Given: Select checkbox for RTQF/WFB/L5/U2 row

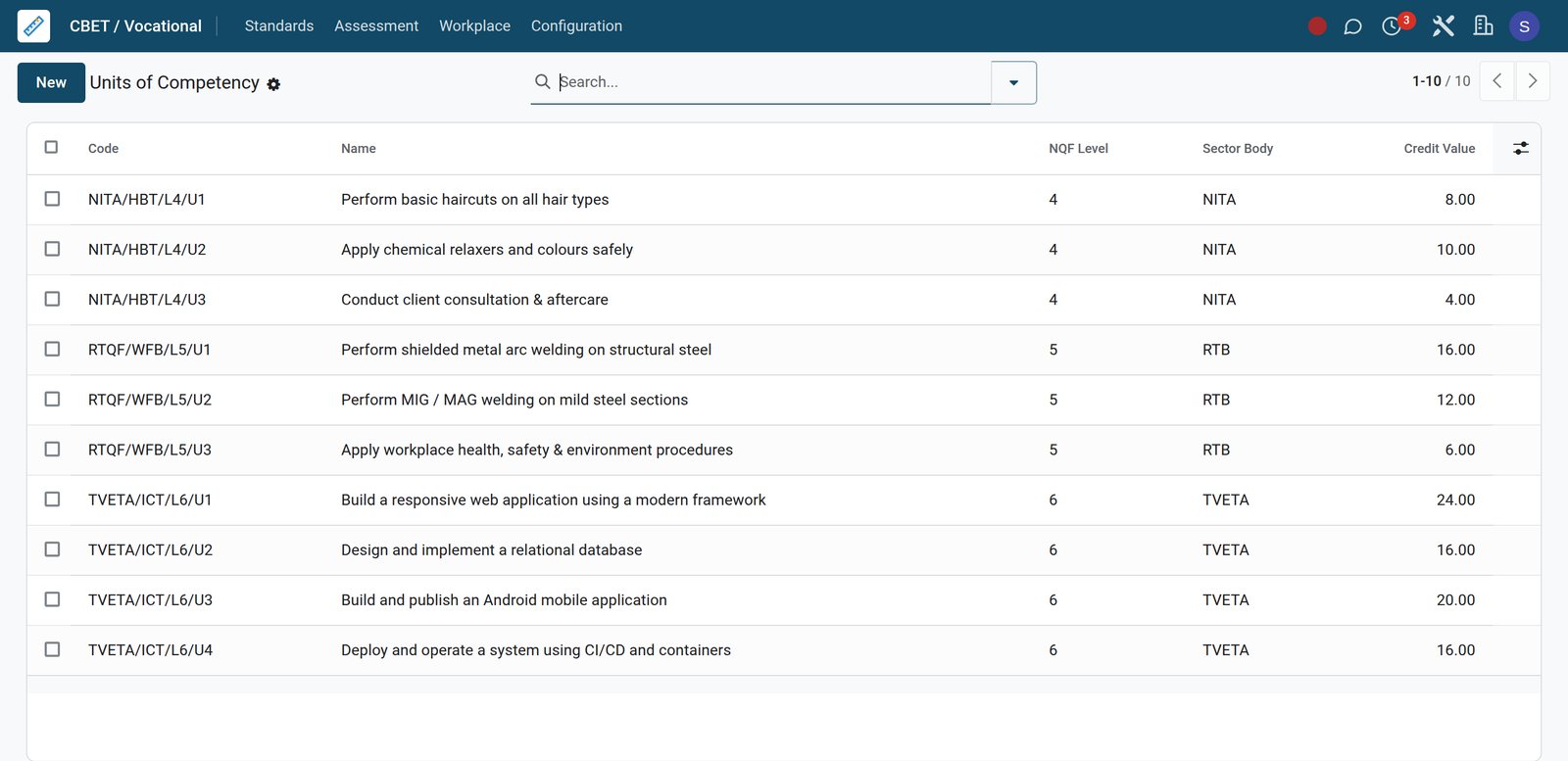Looking at the screenshot, I should [52, 399].
